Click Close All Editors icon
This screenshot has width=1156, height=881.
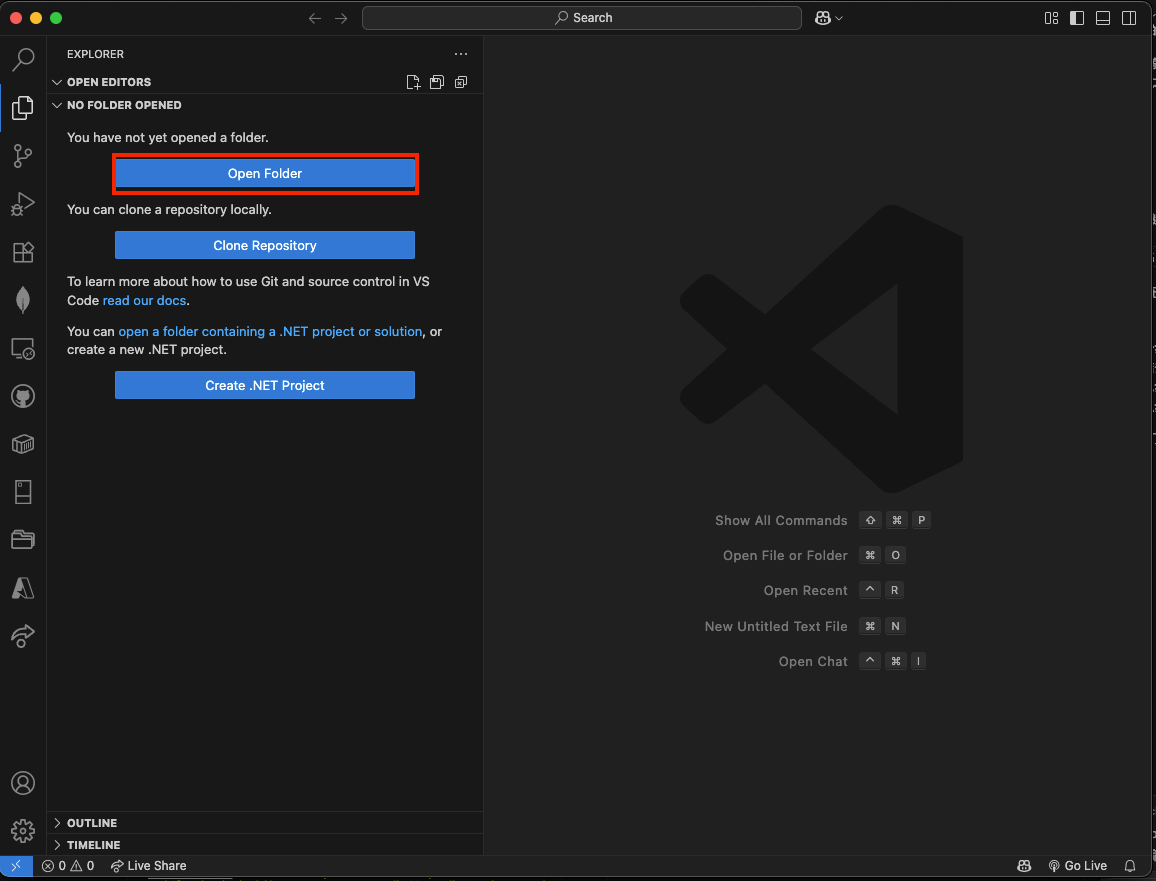tap(461, 82)
